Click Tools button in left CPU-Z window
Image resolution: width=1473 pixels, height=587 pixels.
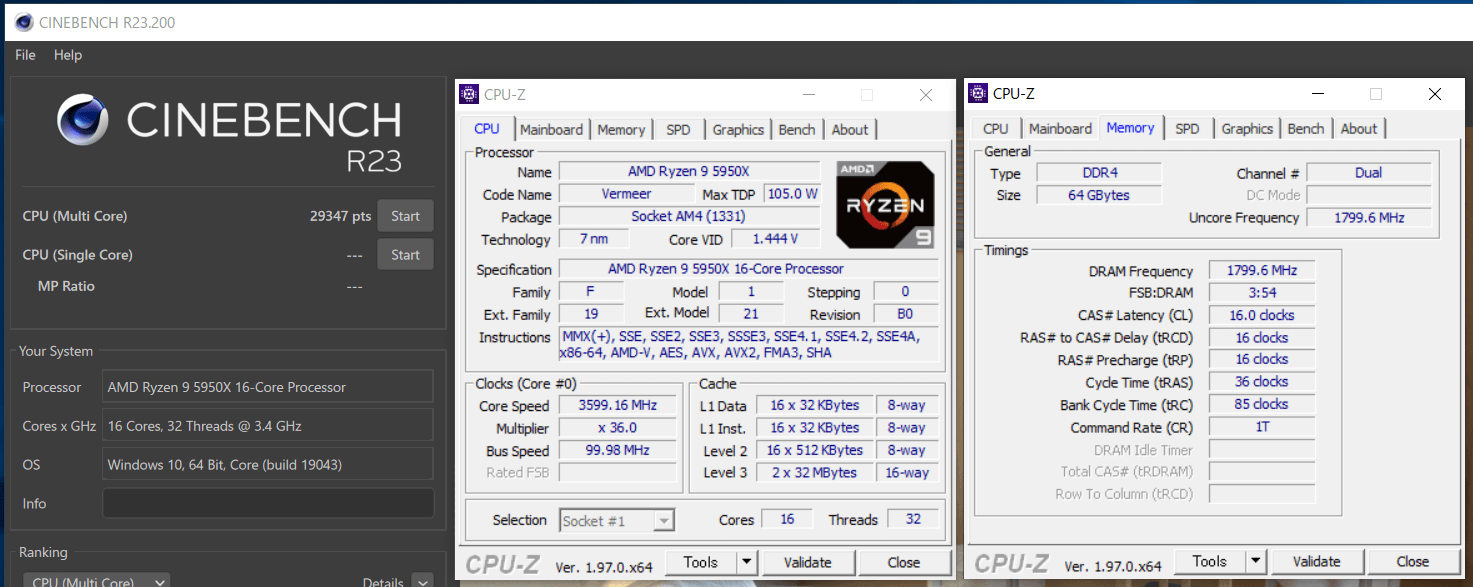[701, 562]
